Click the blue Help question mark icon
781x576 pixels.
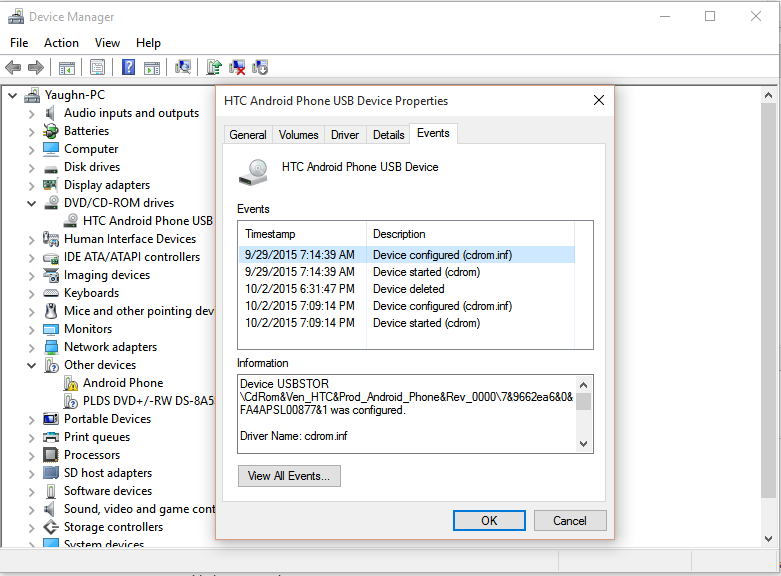click(129, 67)
